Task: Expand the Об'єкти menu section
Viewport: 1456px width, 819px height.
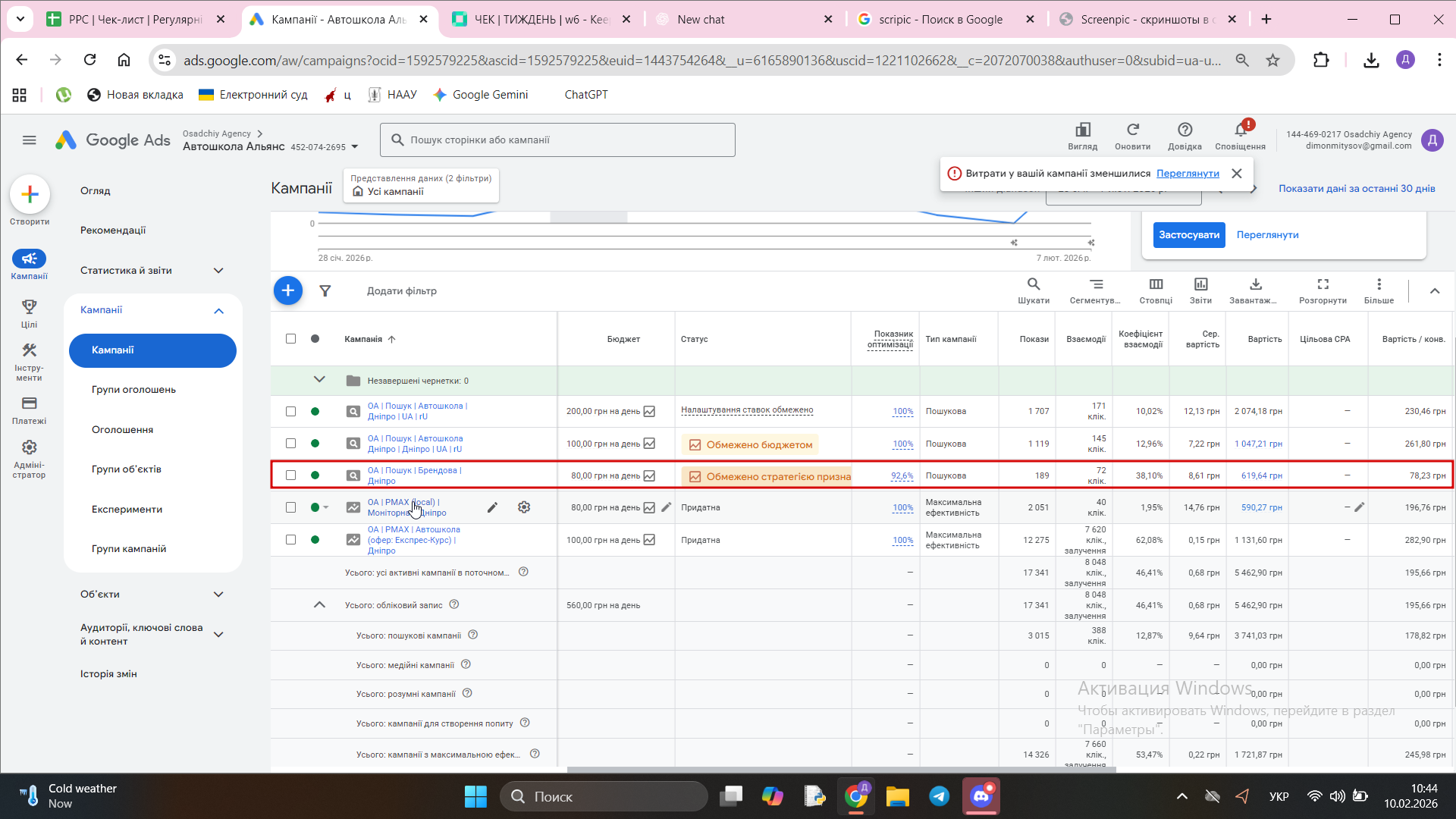Action: (218, 595)
